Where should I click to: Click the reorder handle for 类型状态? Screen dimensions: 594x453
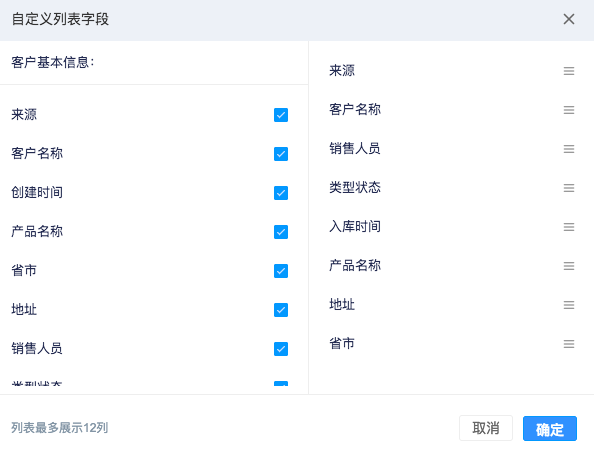coord(569,188)
